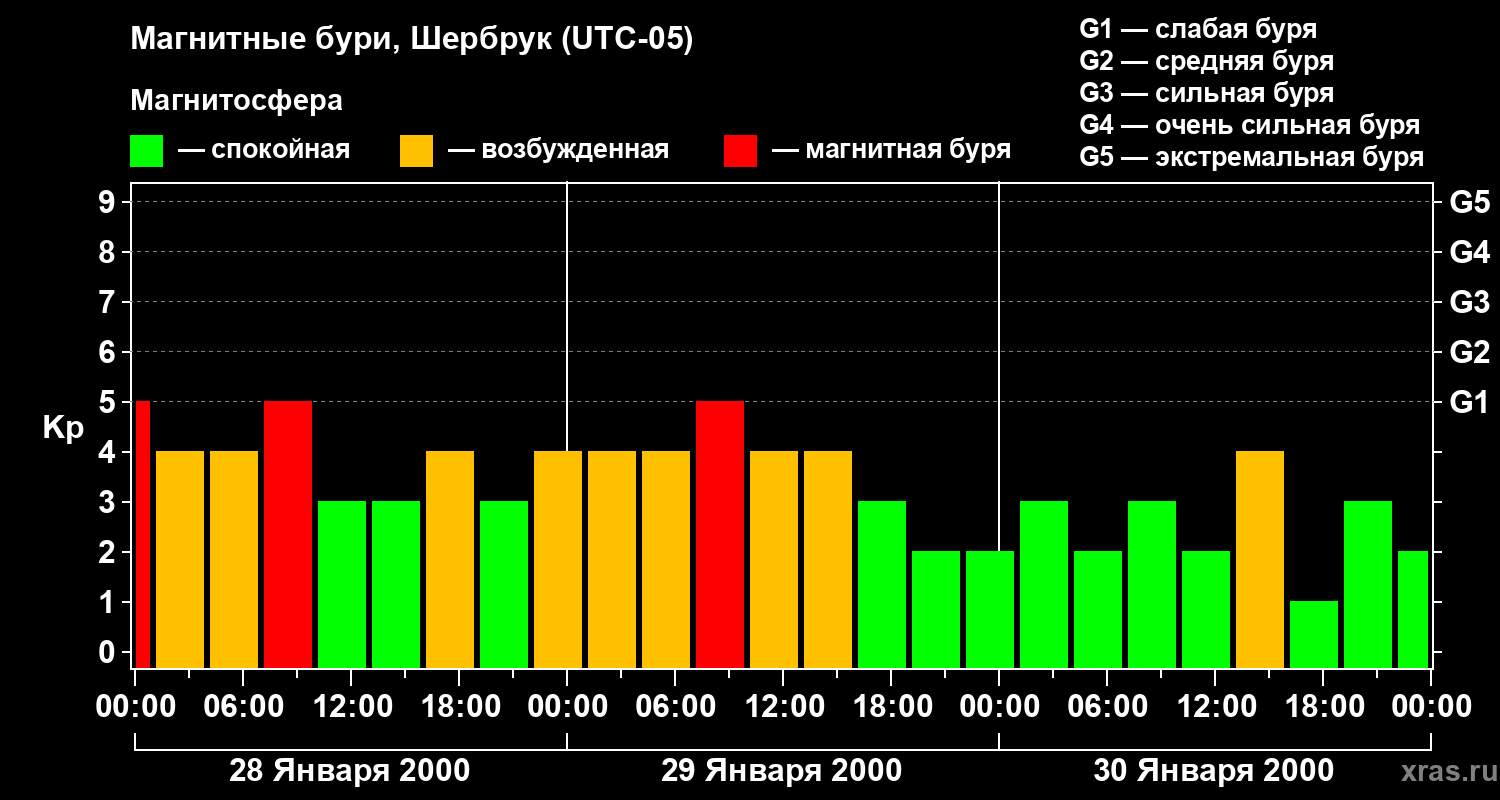Click the red Kp 5 bar on 29 January
1500x800 pixels.
720,535
